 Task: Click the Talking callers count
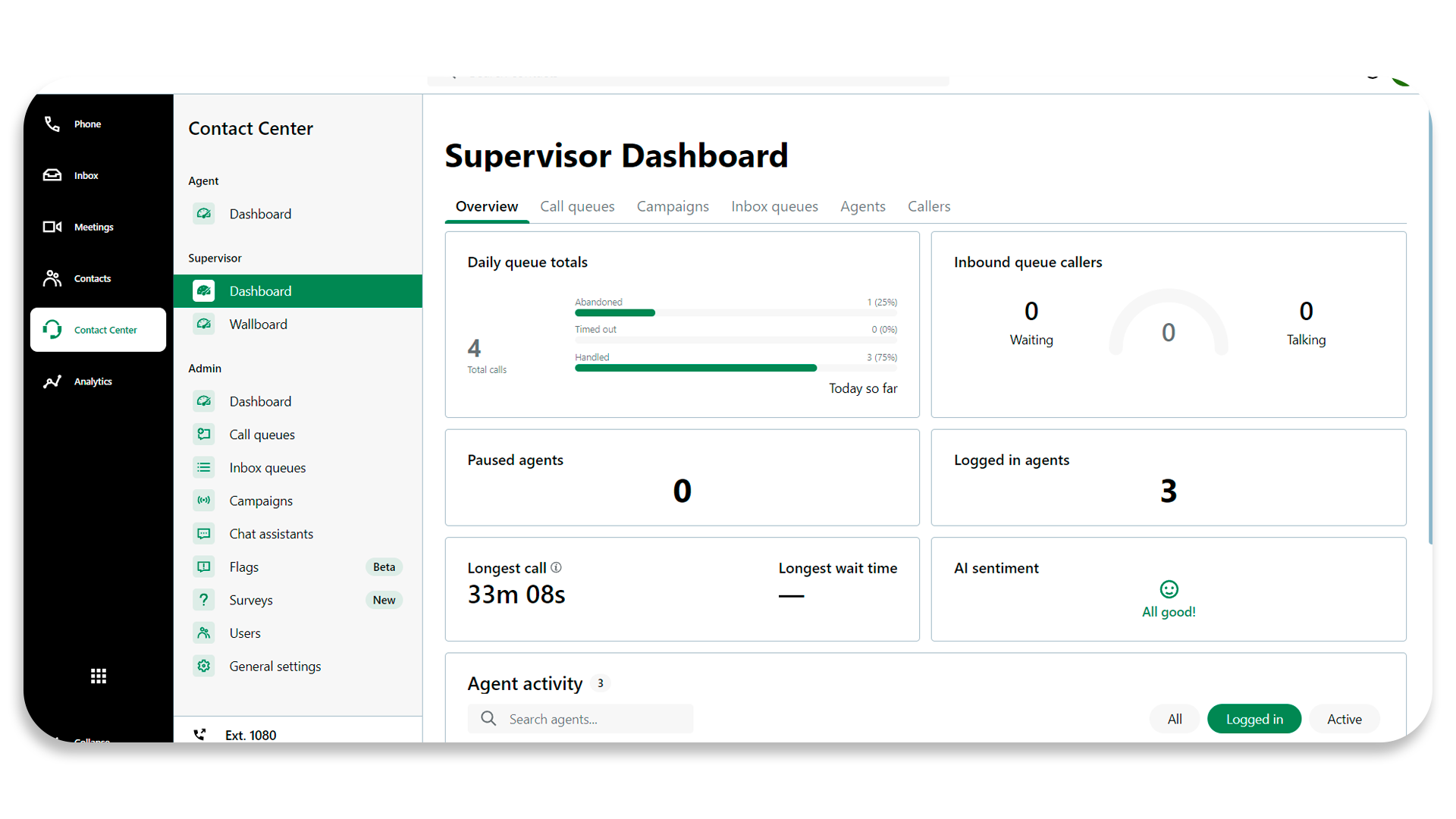click(1306, 311)
